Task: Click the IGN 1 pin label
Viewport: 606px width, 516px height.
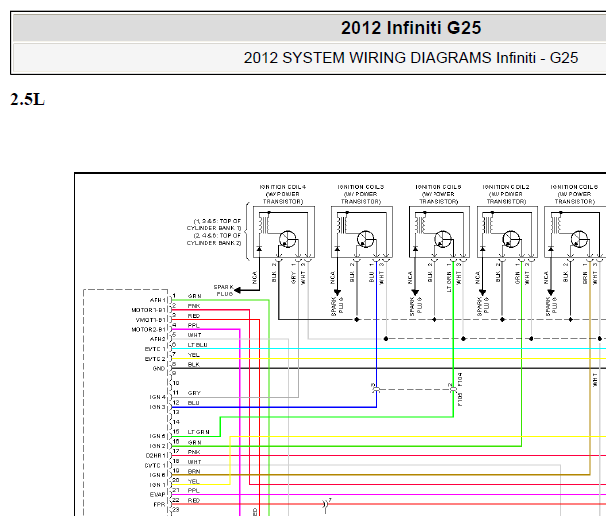Action: pos(158,485)
